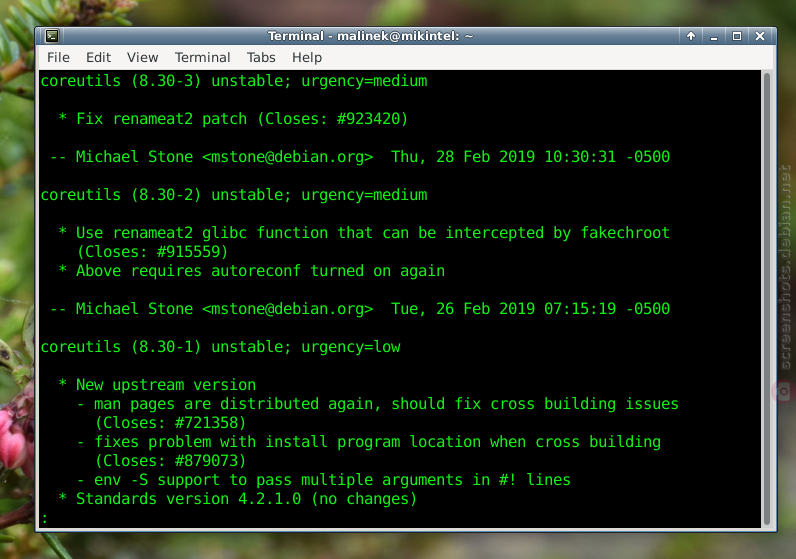The width and height of the screenshot is (796, 559).
Task: Click the '(Closes: #915559)' text
Action: pos(152,252)
